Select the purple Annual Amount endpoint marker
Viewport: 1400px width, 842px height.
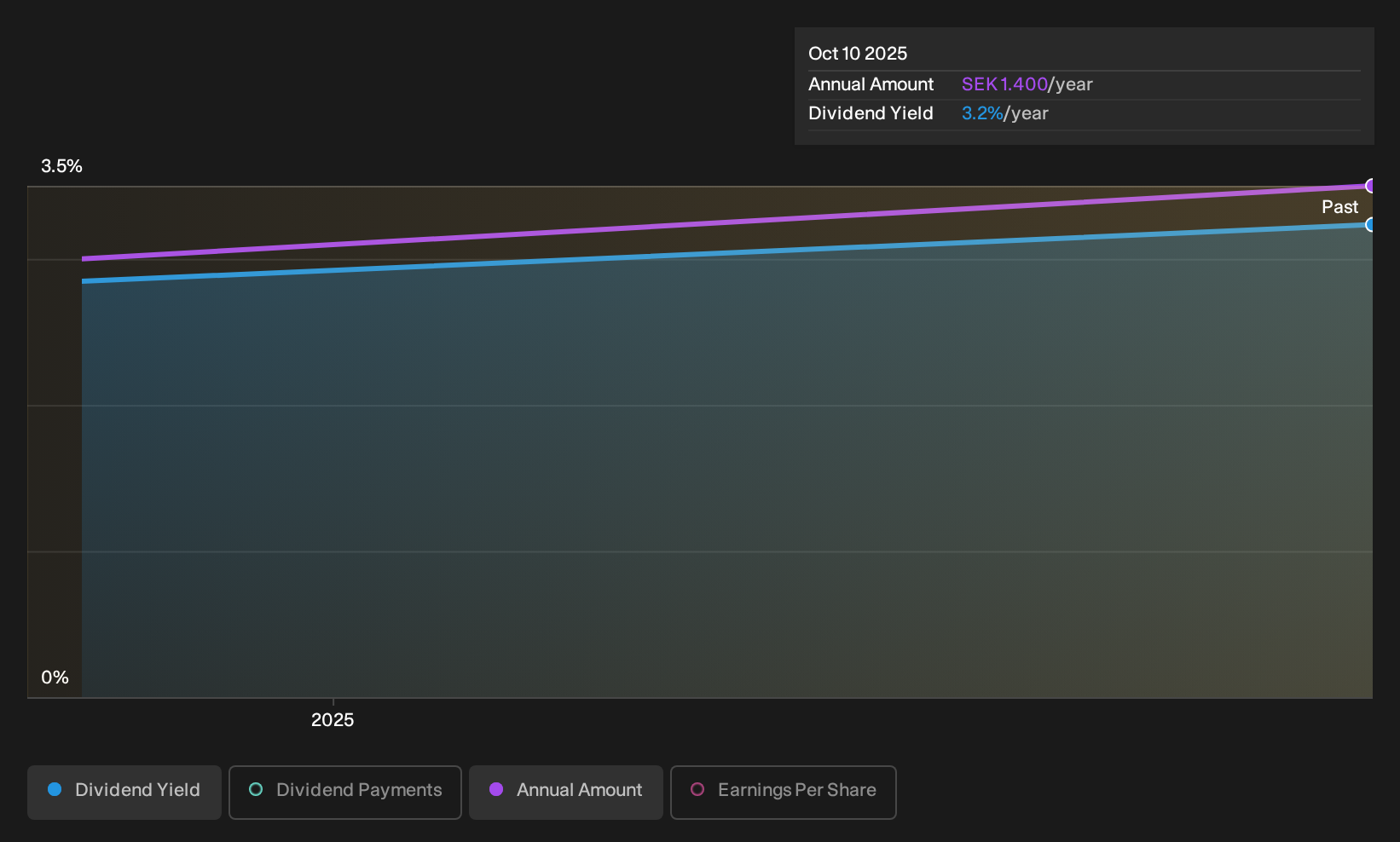click(x=1371, y=186)
